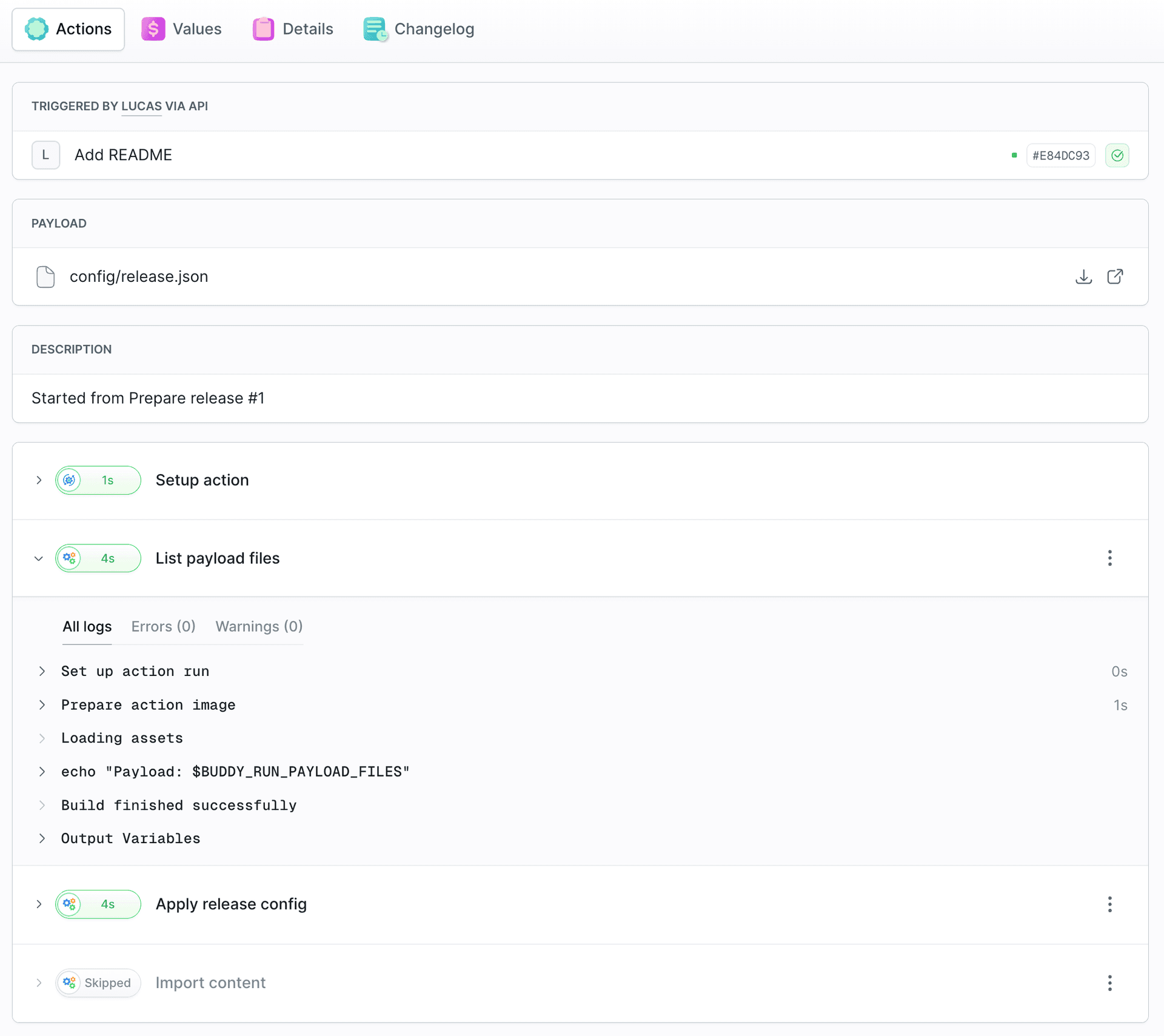Click the Apply release config 4s badge
Image resolution: width=1164 pixels, height=1036 pixels.
[x=98, y=904]
